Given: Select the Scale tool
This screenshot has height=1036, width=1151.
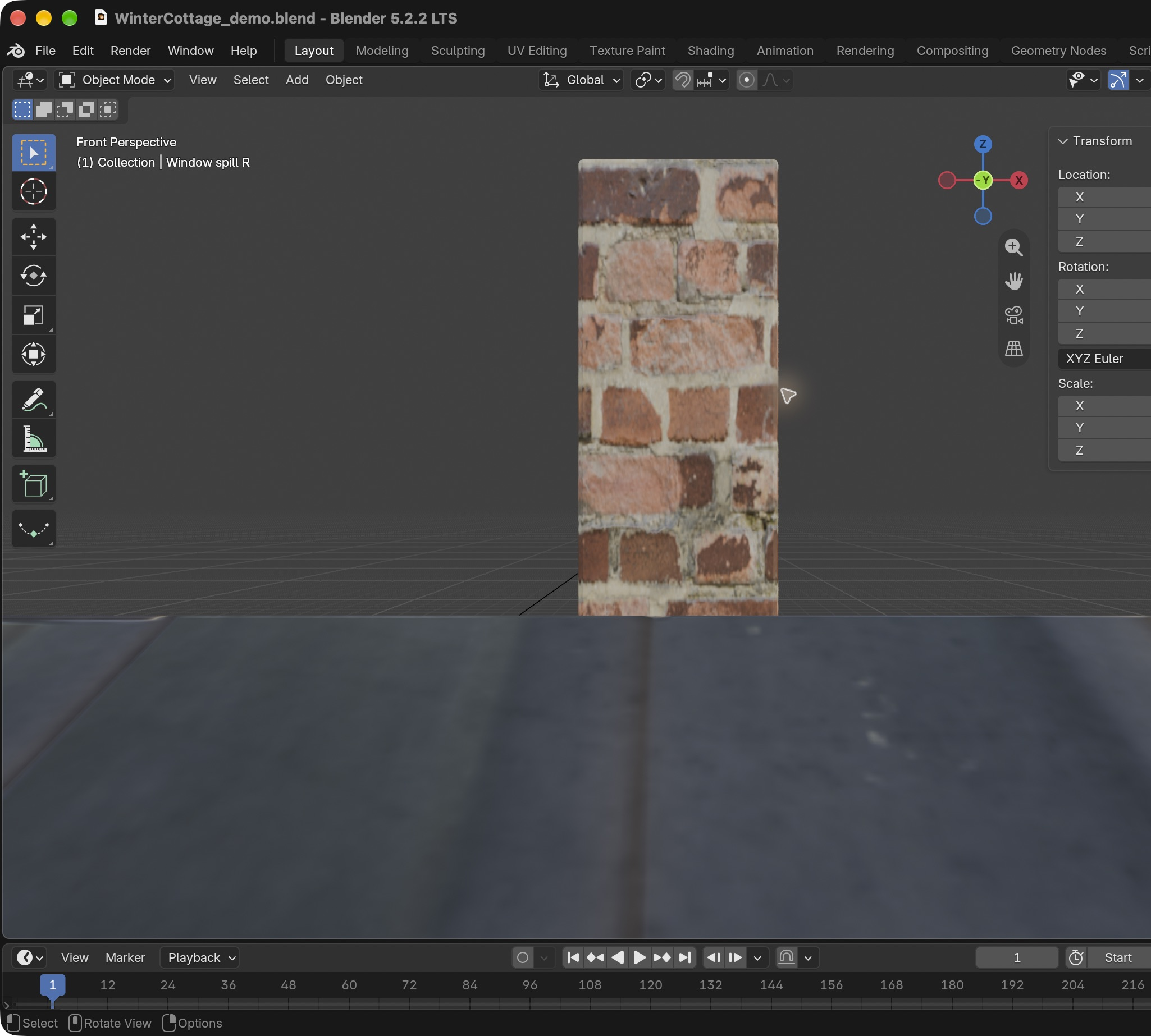Looking at the screenshot, I should (x=34, y=315).
